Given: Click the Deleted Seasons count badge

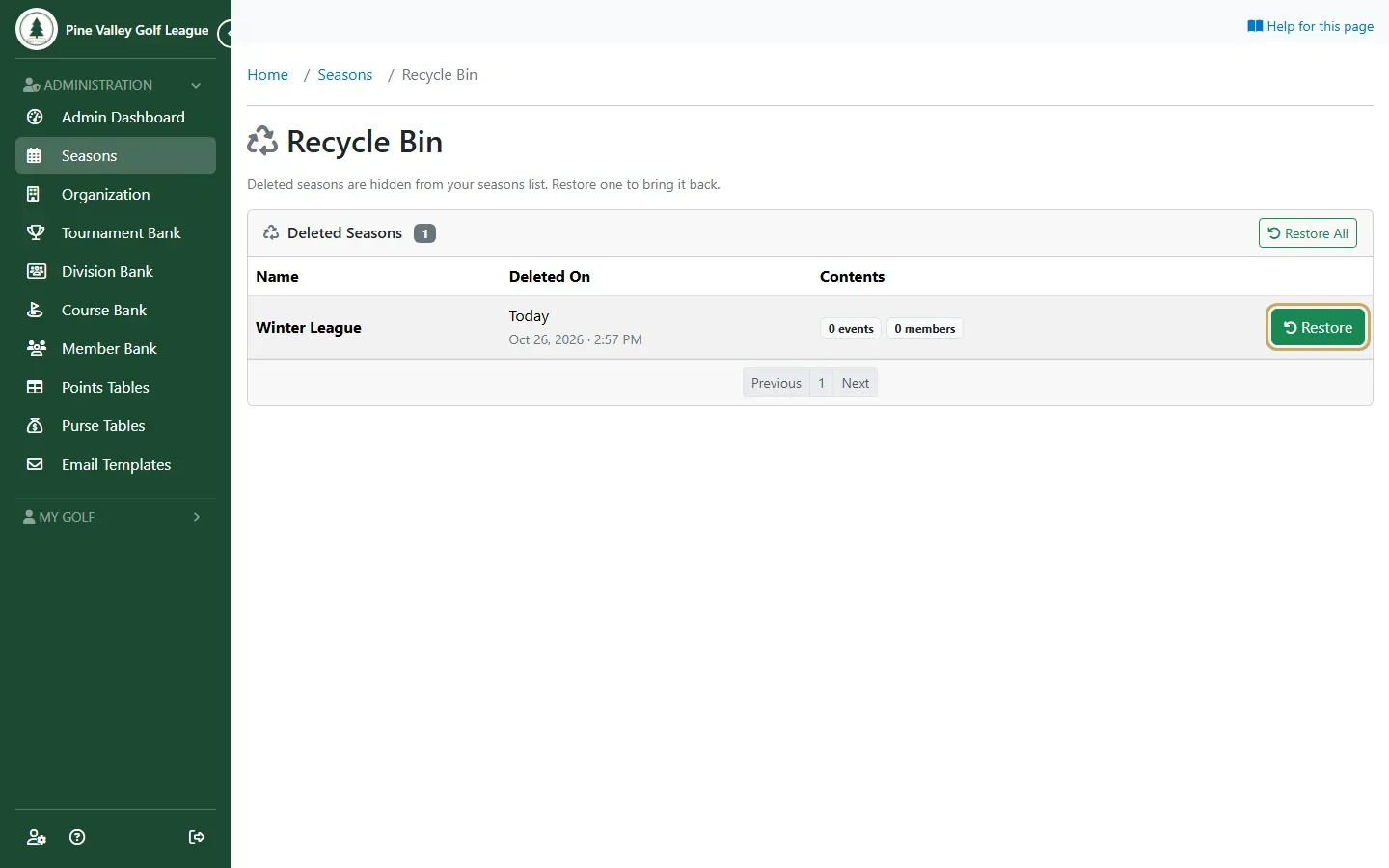Looking at the screenshot, I should pyautogui.click(x=424, y=233).
